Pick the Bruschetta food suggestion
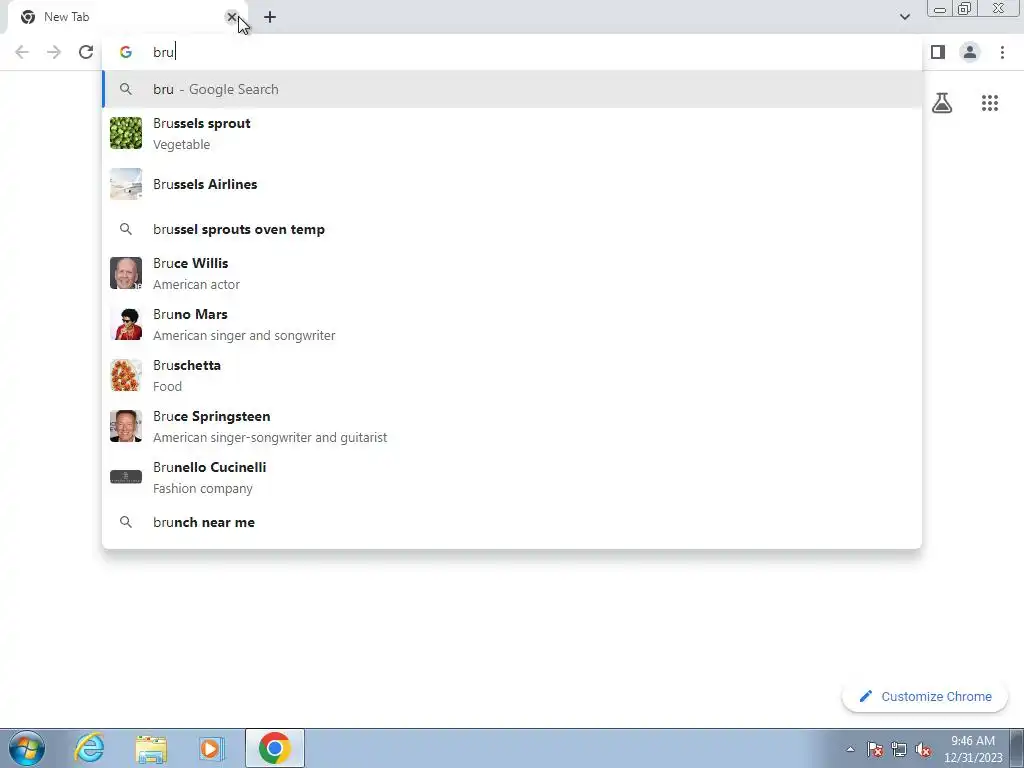This screenshot has height=768, width=1024. coord(512,375)
